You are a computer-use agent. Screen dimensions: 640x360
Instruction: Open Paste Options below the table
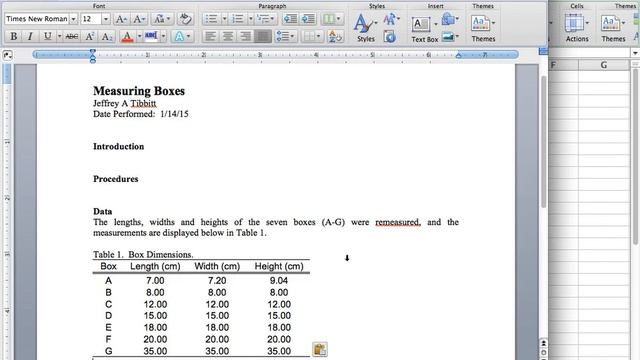pos(320,349)
